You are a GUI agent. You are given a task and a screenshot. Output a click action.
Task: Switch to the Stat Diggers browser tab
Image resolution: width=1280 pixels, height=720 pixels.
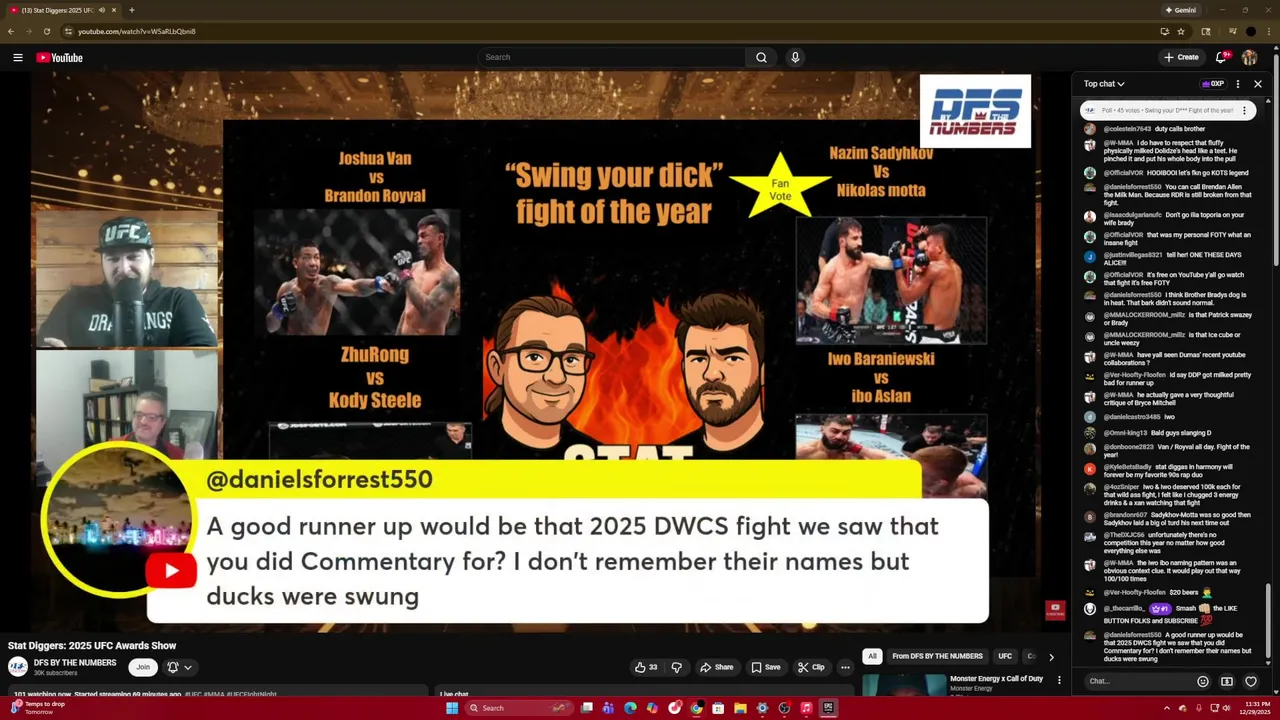pyautogui.click(x=62, y=10)
